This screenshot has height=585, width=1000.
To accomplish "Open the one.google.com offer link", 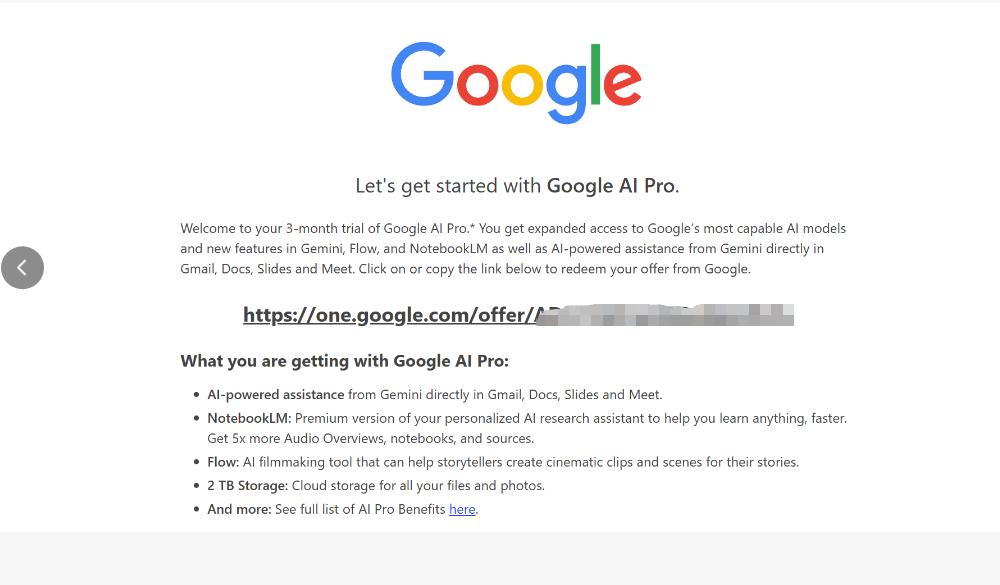I will coord(518,315).
